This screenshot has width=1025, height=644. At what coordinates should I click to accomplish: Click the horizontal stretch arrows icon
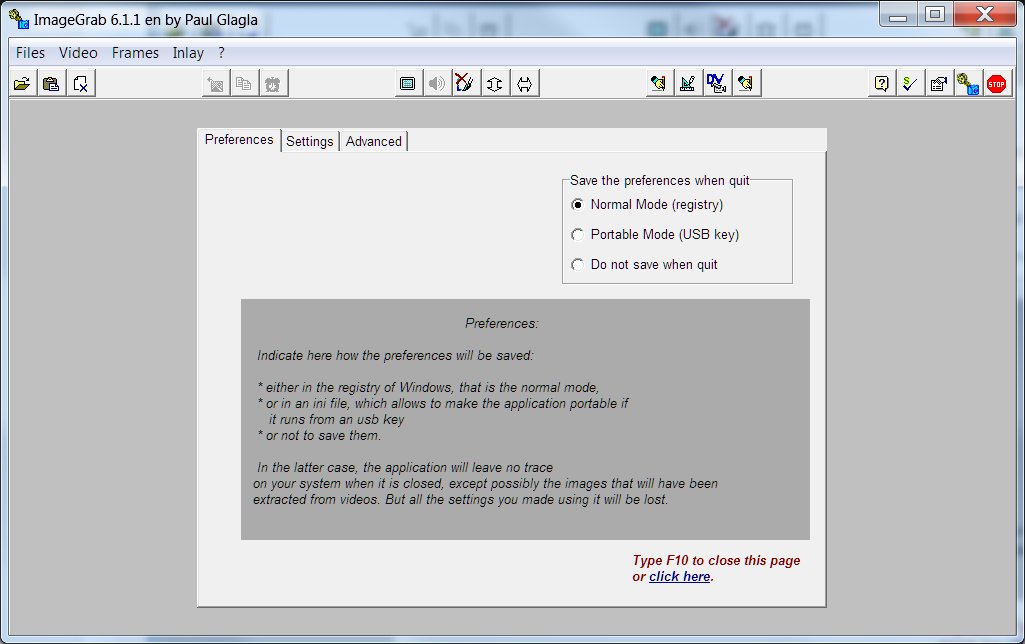pos(523,84)
